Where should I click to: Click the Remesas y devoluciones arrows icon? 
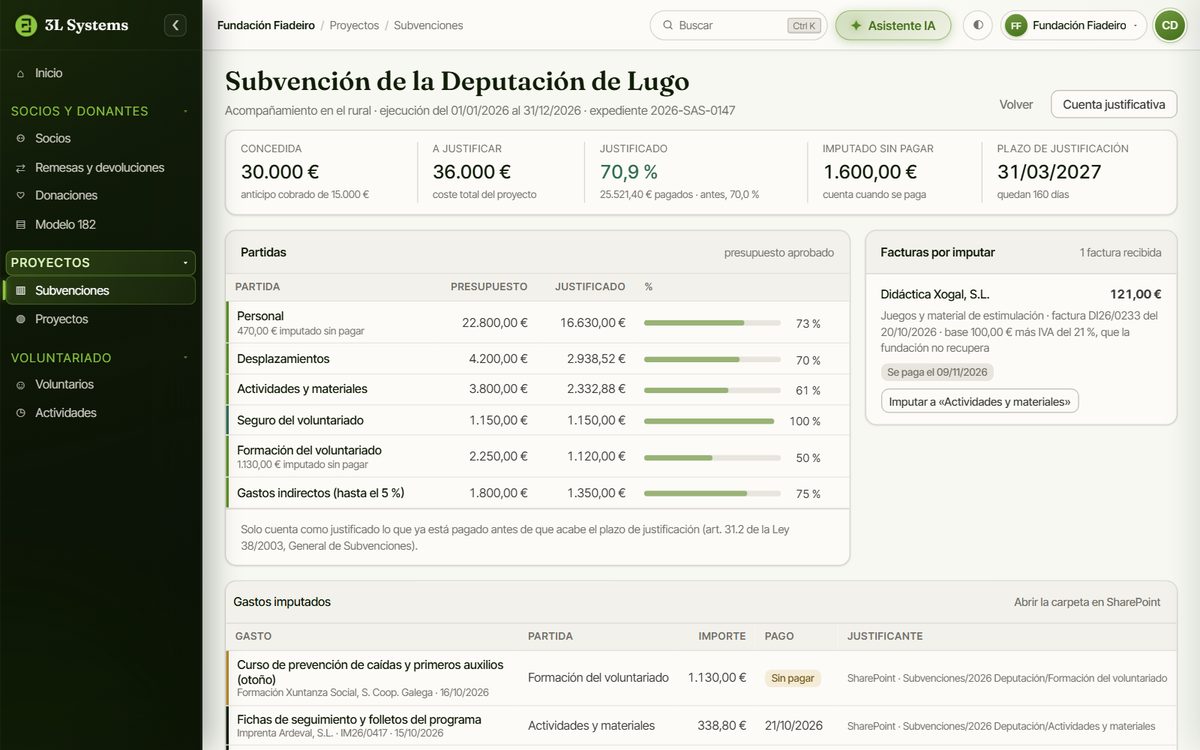(x=21, y=168)
